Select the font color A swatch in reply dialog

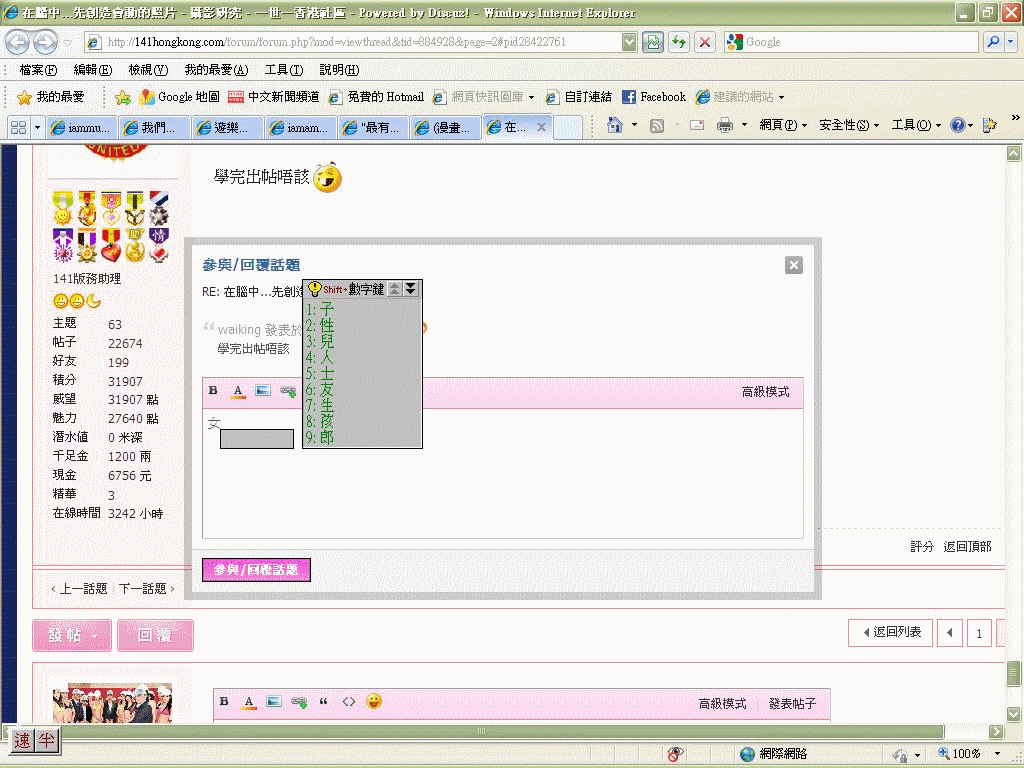tap(237, 392)
